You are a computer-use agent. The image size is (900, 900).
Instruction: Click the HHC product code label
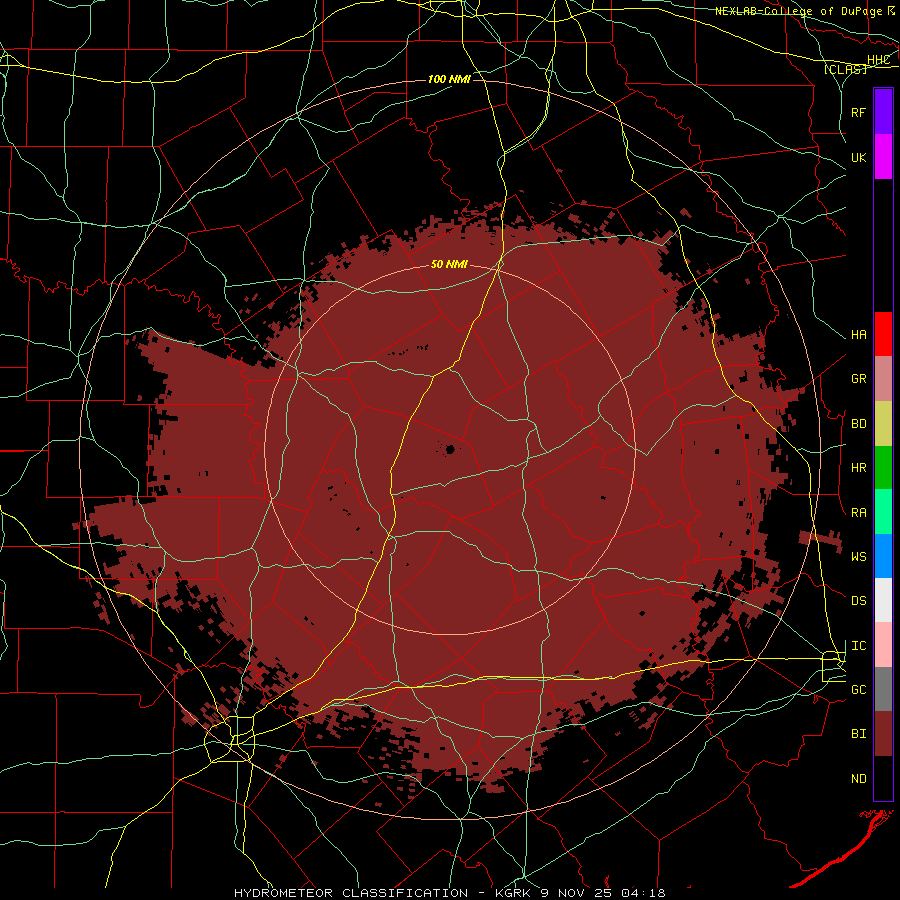878,60
